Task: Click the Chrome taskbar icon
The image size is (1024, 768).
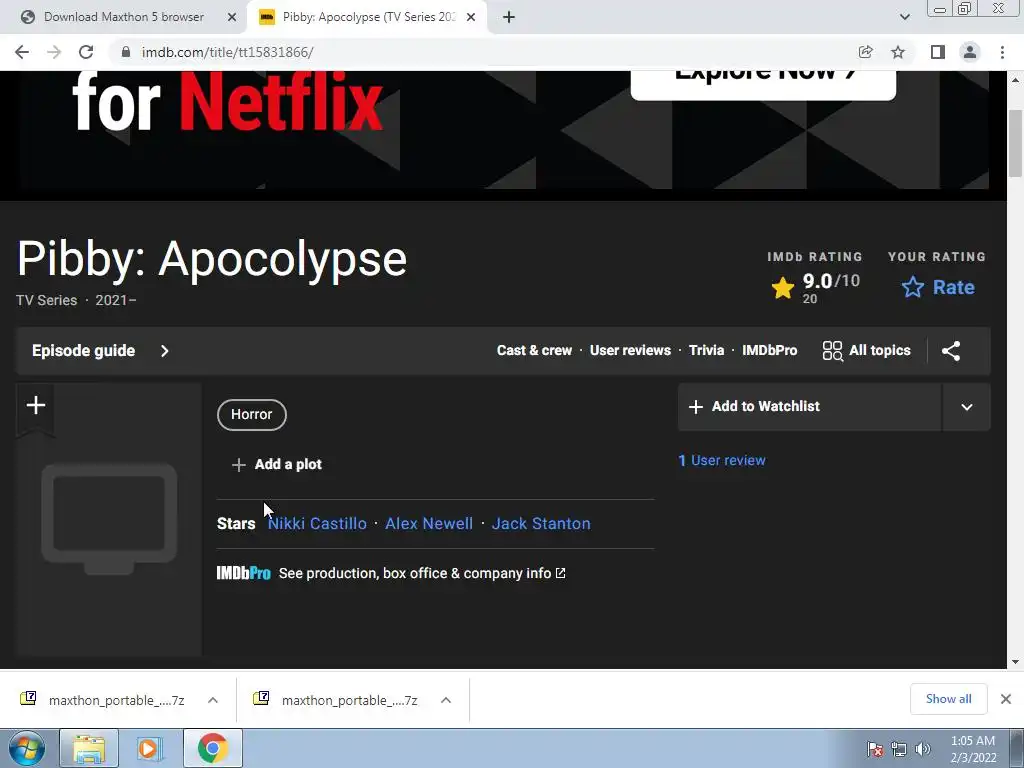Action: coord(212,748)
